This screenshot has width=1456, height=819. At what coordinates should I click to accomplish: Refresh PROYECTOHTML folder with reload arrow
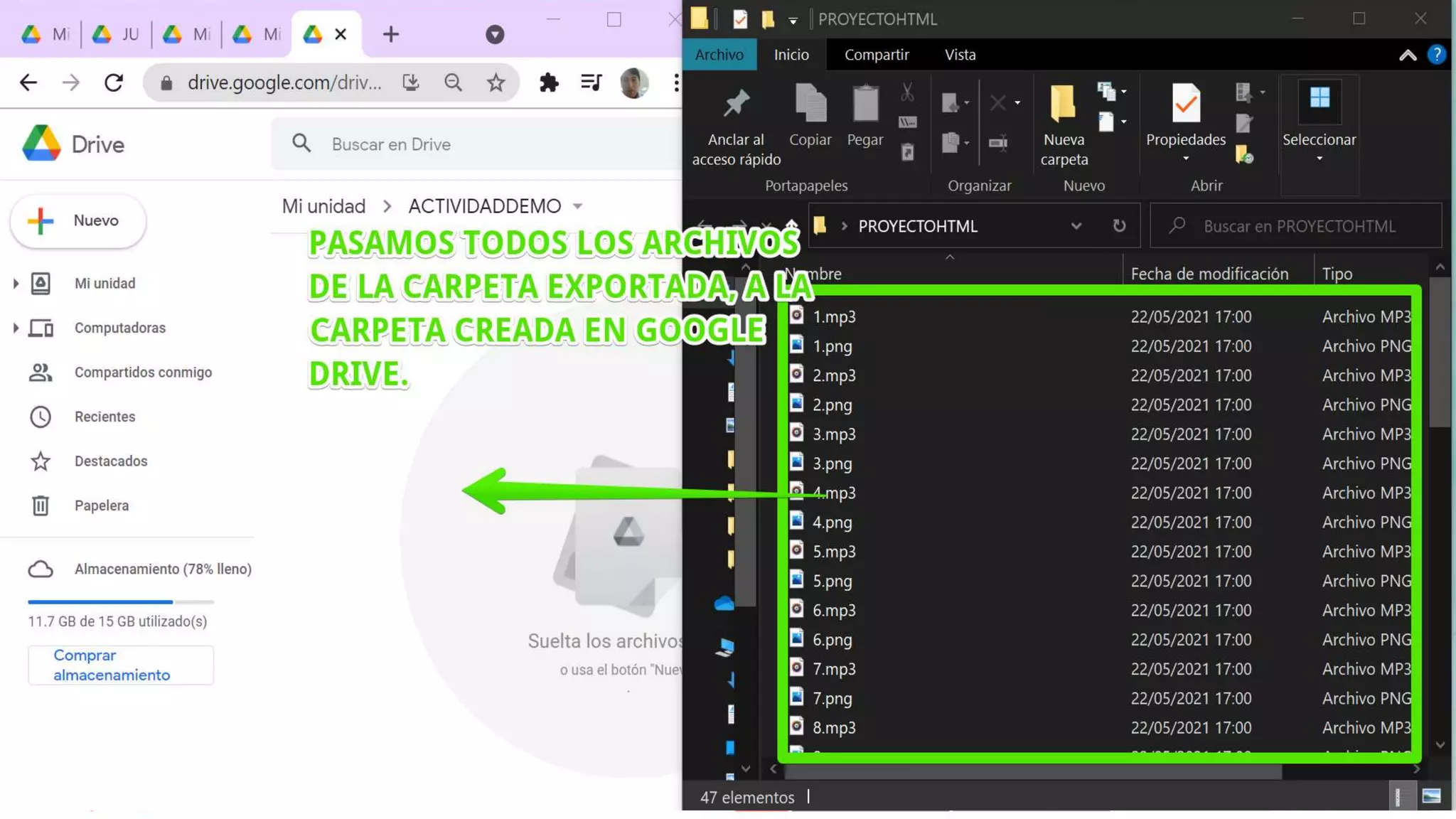(1119, 226)
